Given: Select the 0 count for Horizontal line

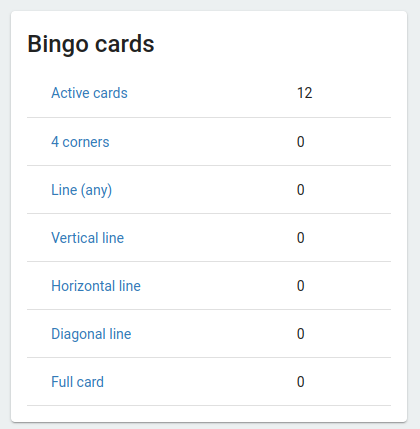Looking at the screenshot, I should click(x=301, y=286).
